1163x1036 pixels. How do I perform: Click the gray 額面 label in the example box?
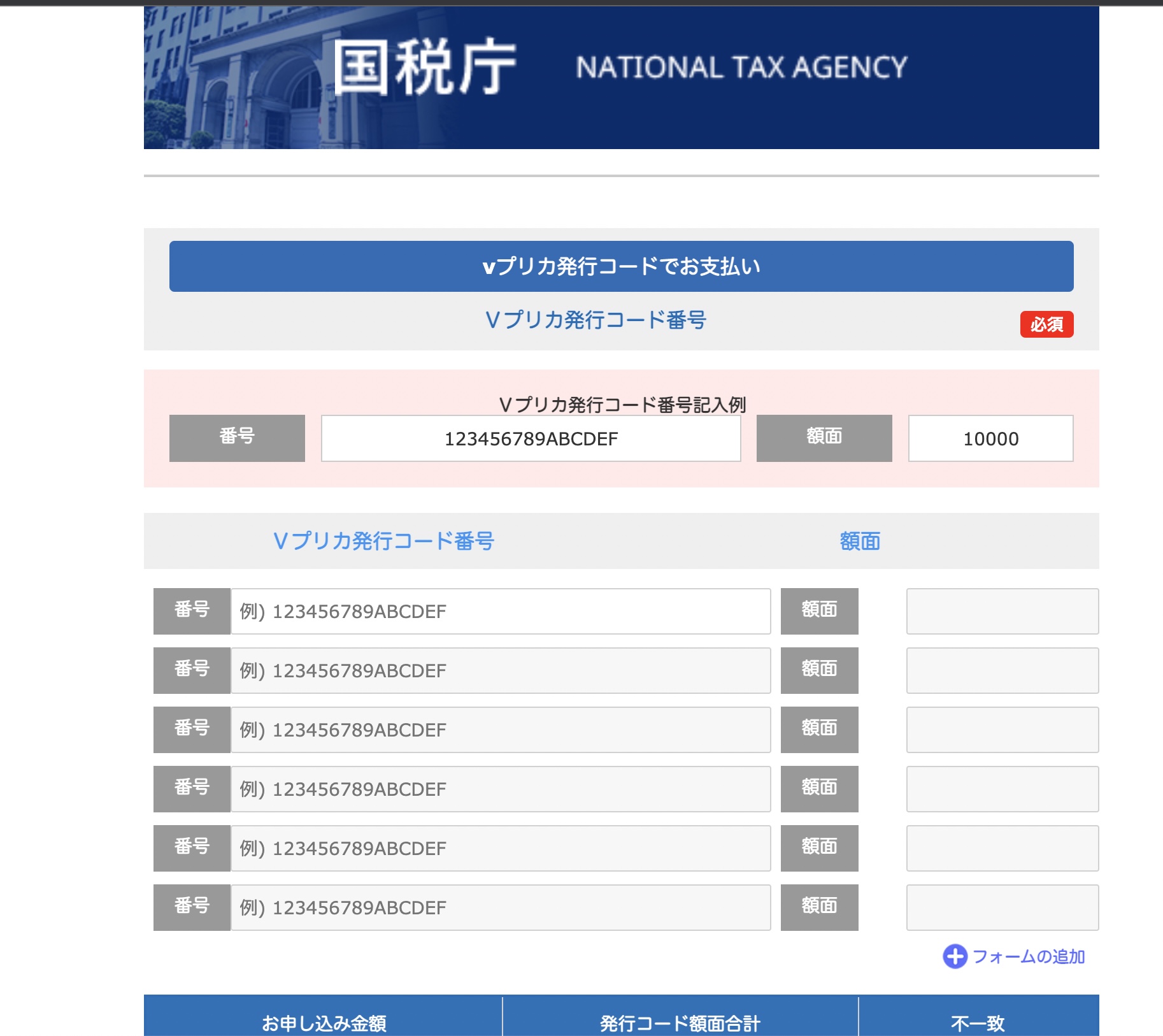(824, 438)
